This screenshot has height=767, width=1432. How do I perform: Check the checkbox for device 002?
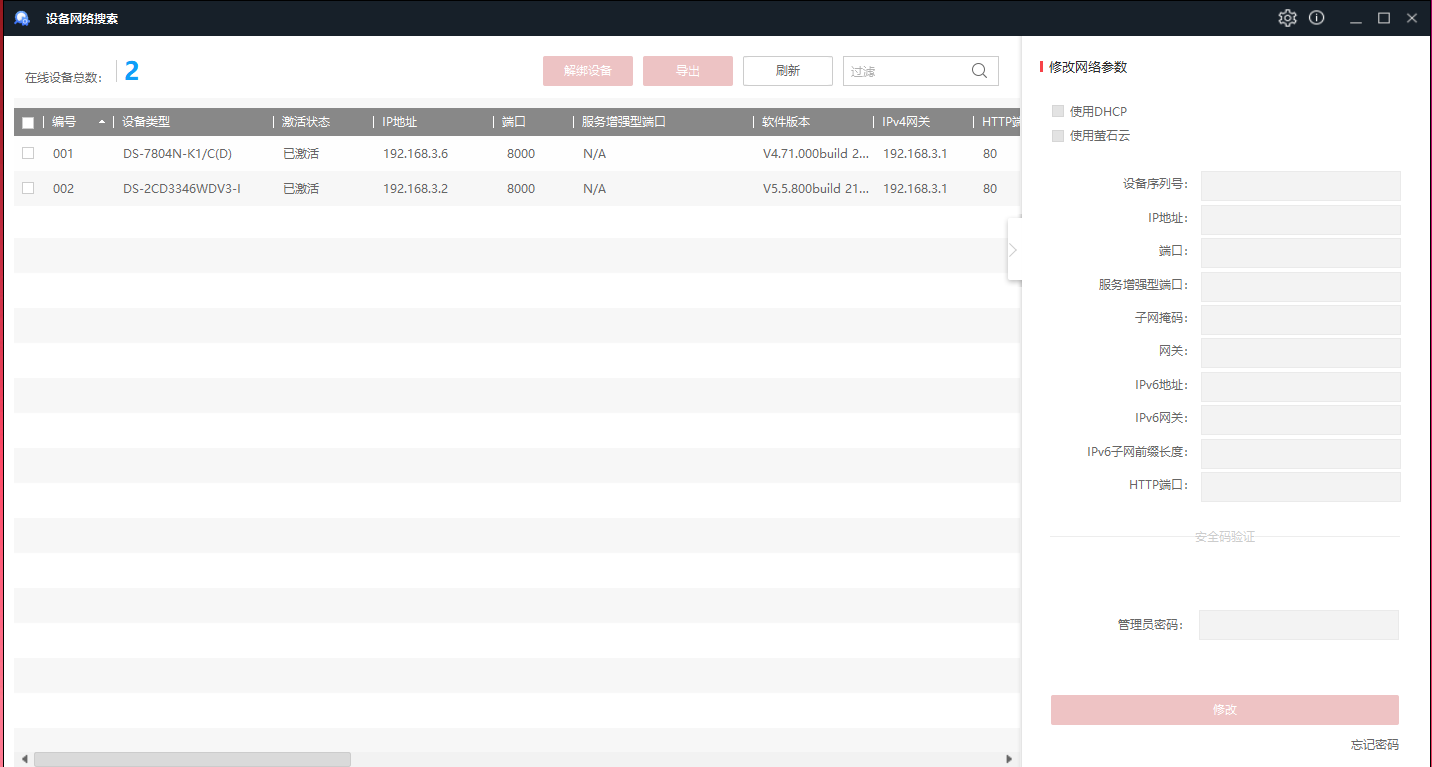(x=27, y=188)
